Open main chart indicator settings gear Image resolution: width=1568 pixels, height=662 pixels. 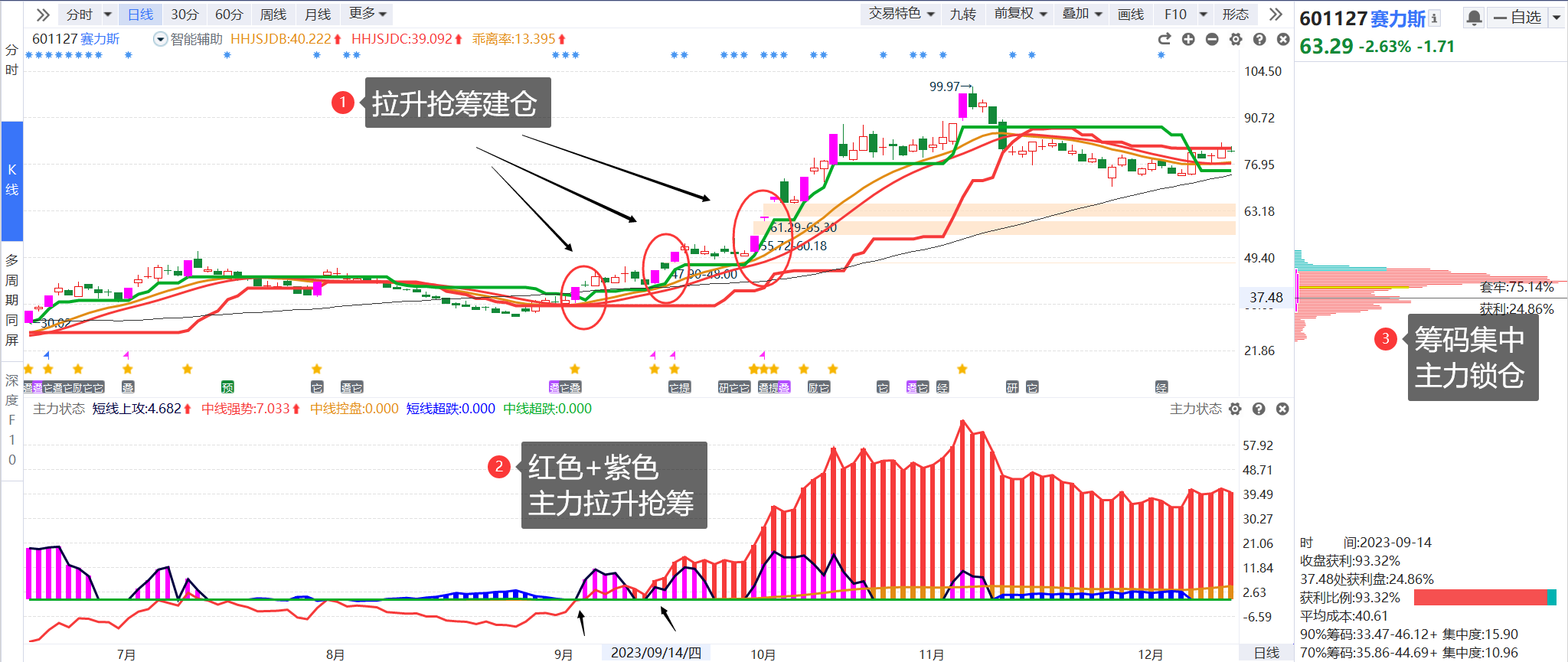[1236, 39]
